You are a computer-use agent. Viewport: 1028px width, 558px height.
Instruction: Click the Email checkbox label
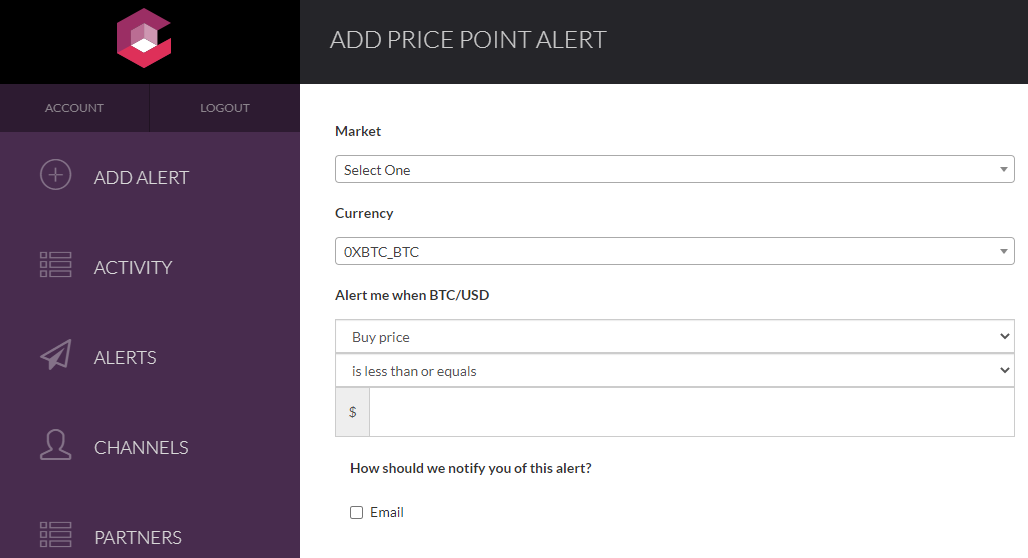387,513
